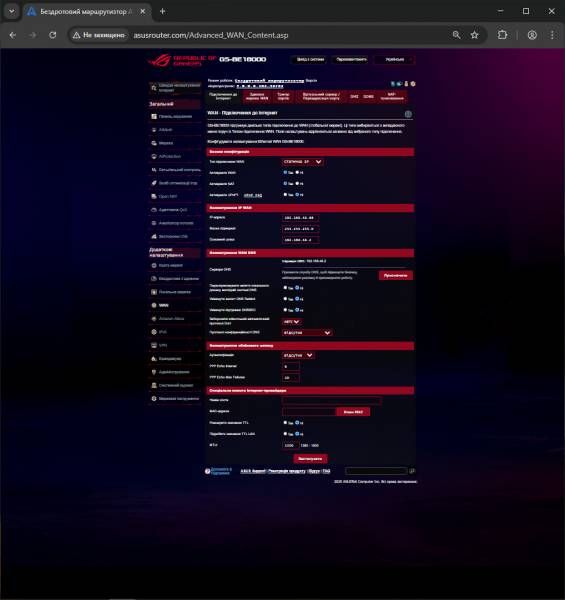Select Yes for Spoof LAN TTL value
565x600 pixels.
285,434
